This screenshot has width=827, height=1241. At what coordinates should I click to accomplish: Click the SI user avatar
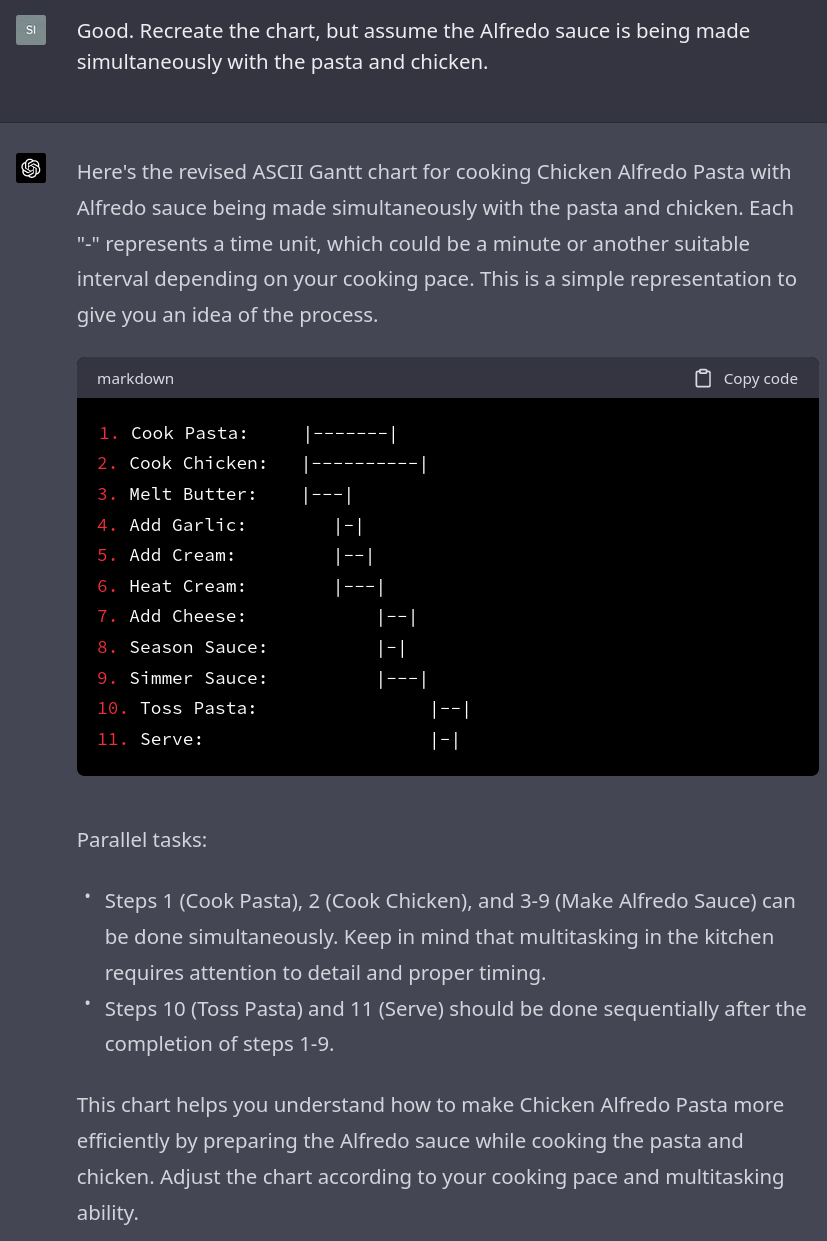click(x=31, y=30)
